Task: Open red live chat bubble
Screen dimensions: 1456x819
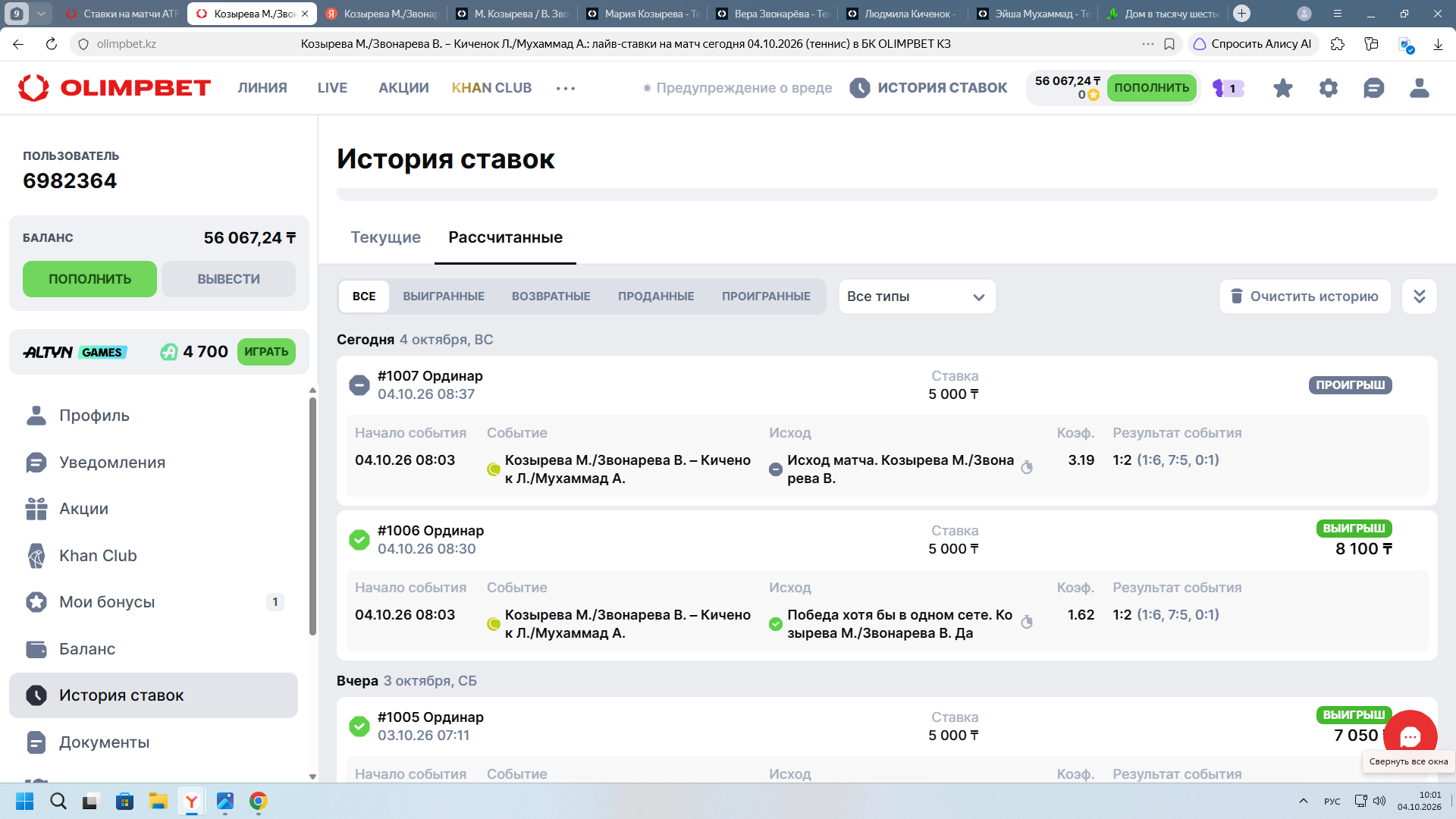Action: pos(1410,736)
